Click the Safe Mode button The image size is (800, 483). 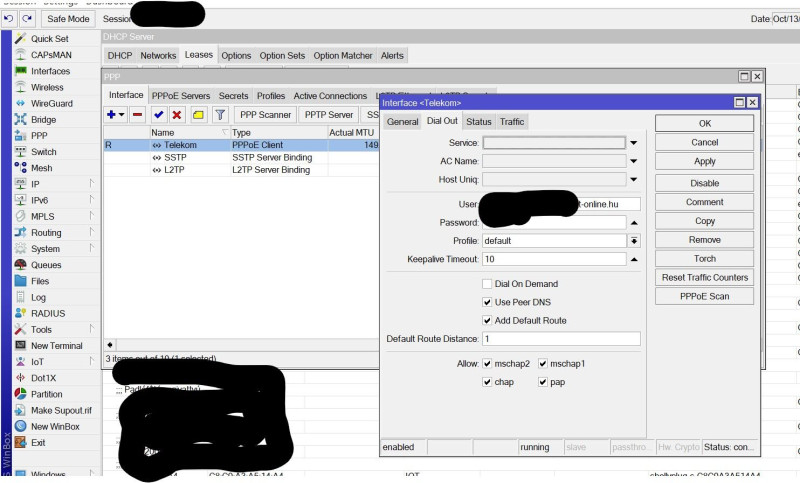coord(68,19)
